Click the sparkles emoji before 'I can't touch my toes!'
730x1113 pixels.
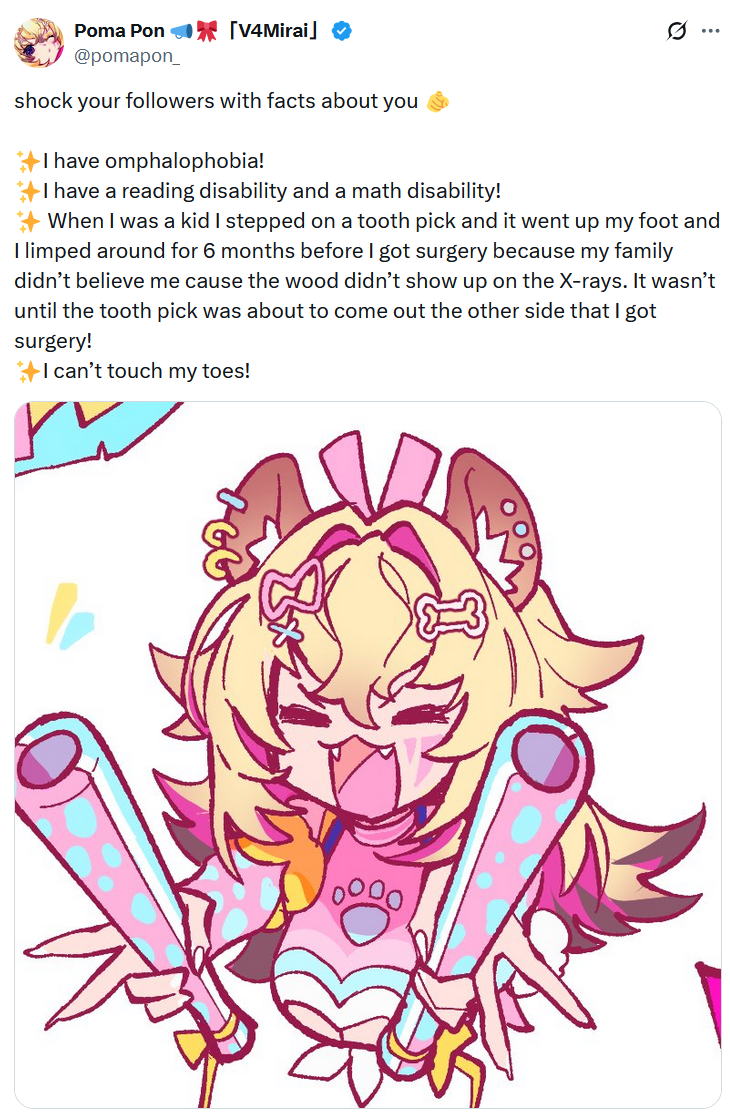point(28,371)
